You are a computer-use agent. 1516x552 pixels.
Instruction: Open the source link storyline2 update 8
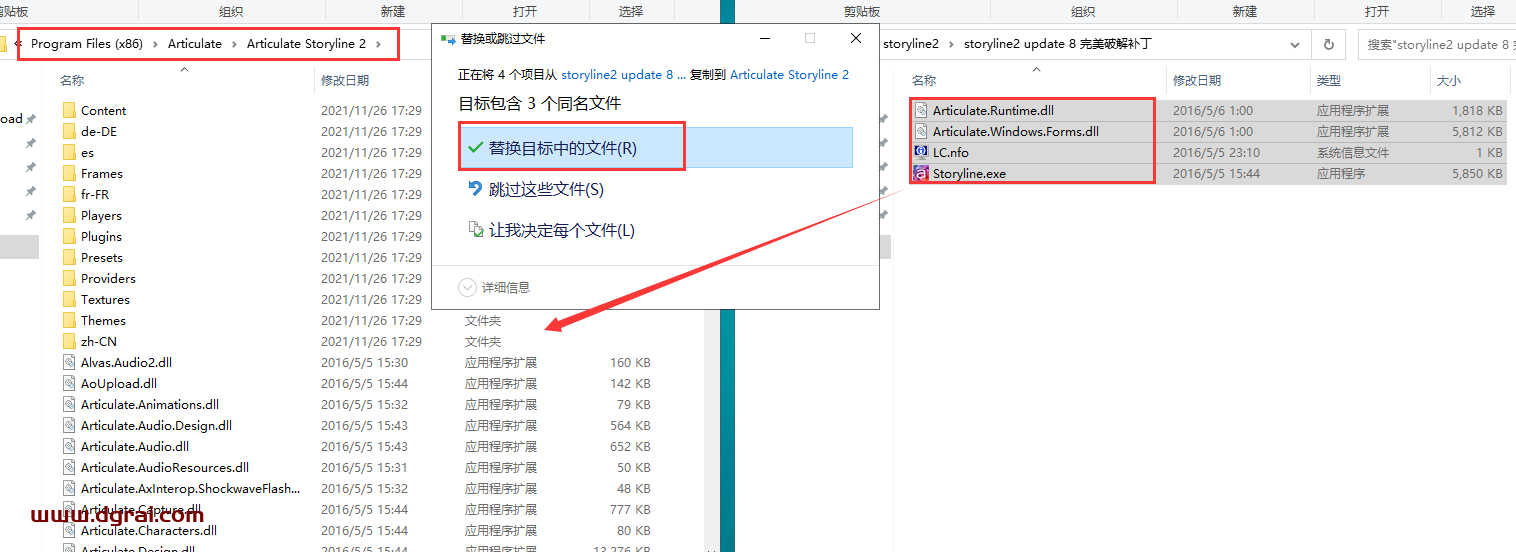[624, 74]
